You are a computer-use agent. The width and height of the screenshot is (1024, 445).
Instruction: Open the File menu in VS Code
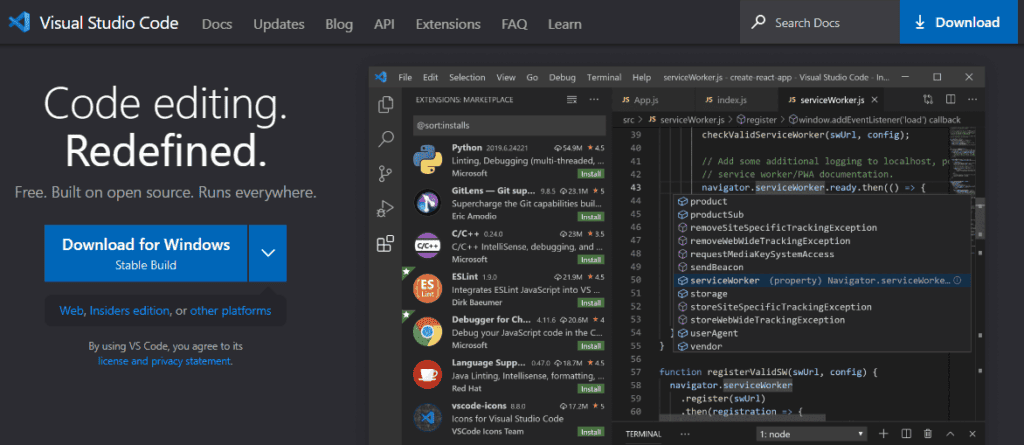405,77
